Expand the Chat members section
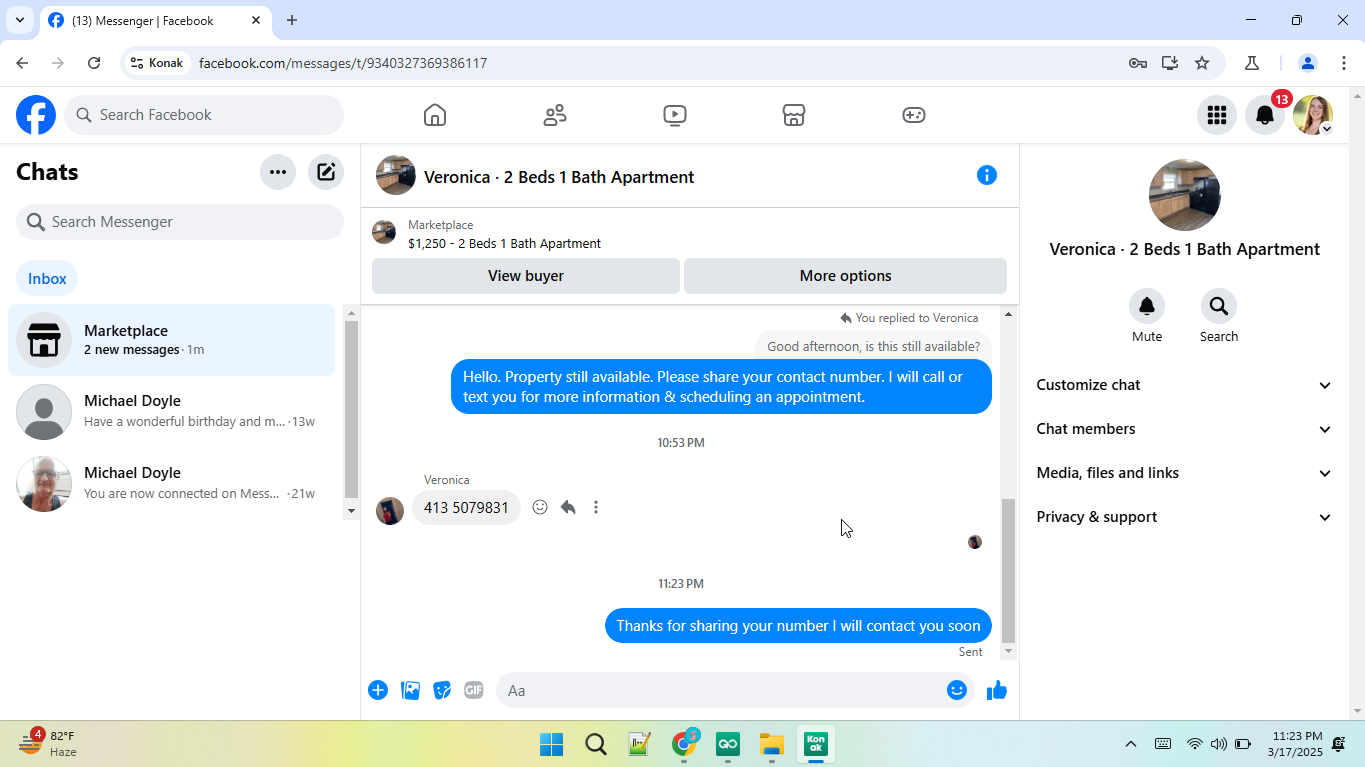1365x767 pixels. 1185,429
